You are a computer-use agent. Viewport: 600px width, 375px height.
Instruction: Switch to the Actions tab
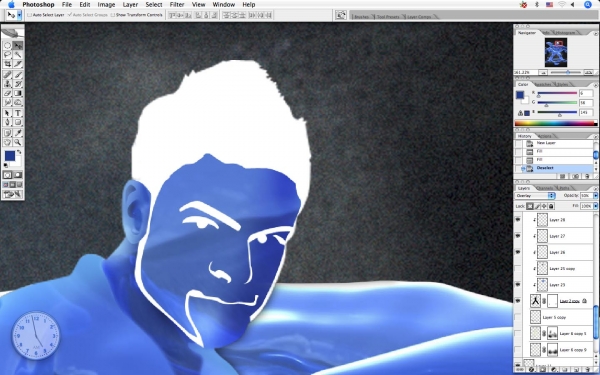(x=545, y=136)
